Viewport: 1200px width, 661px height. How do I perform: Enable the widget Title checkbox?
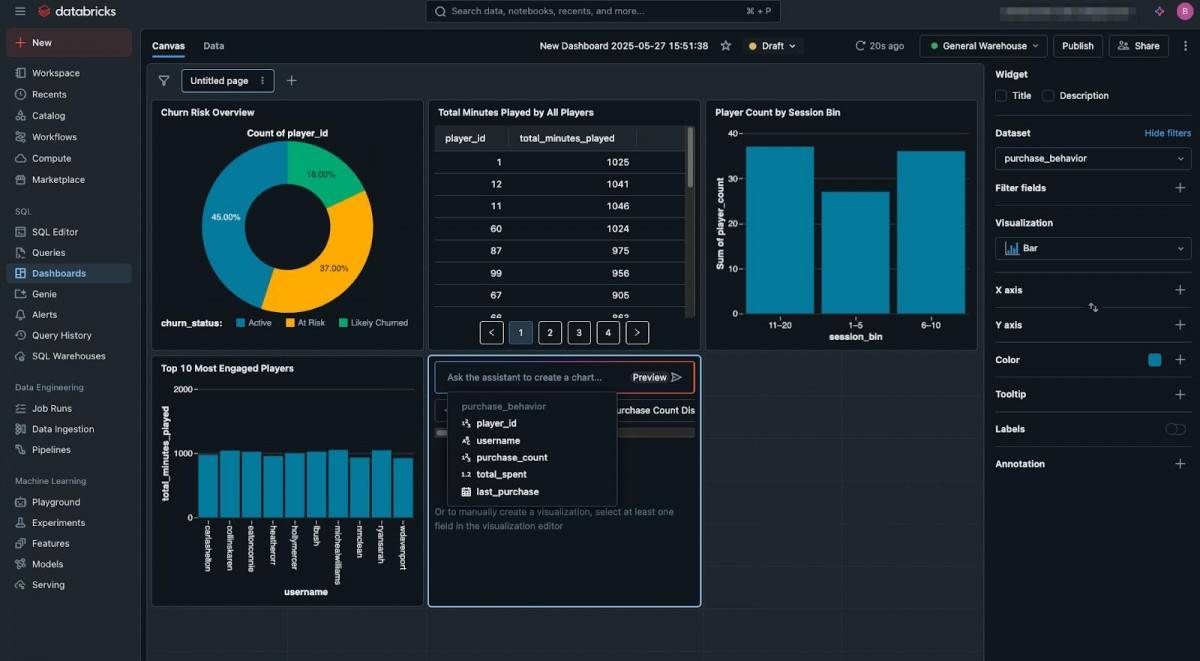point(1001,96)
